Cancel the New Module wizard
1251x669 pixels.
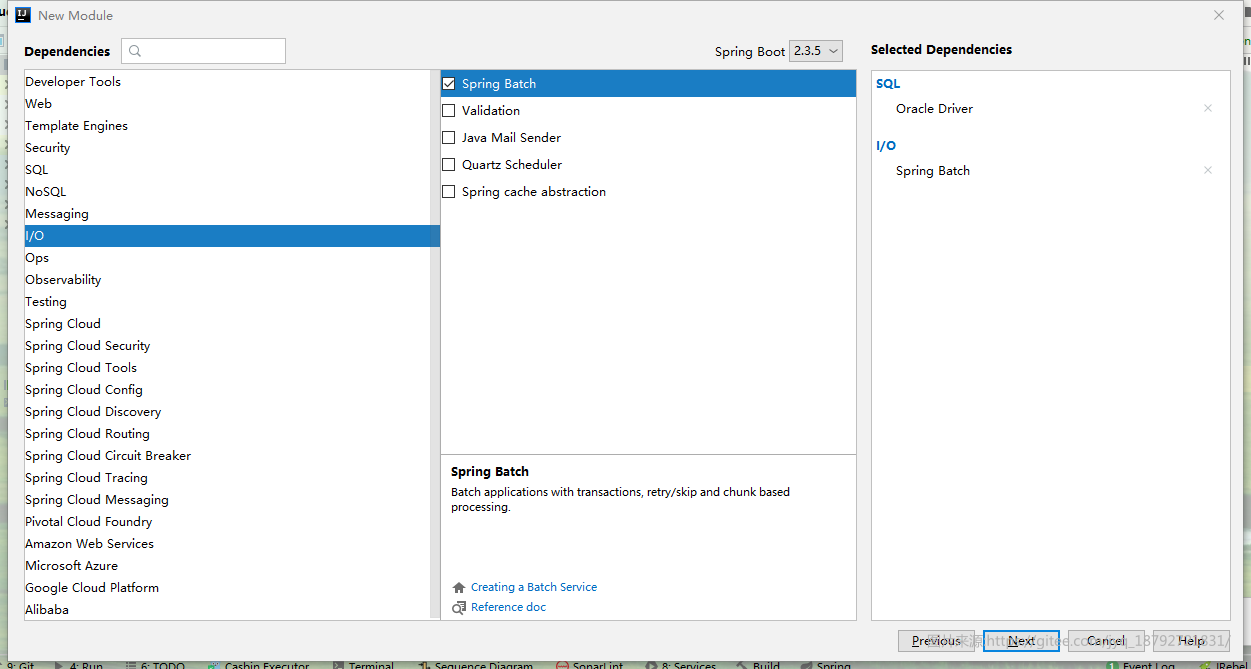[1106, 641]
